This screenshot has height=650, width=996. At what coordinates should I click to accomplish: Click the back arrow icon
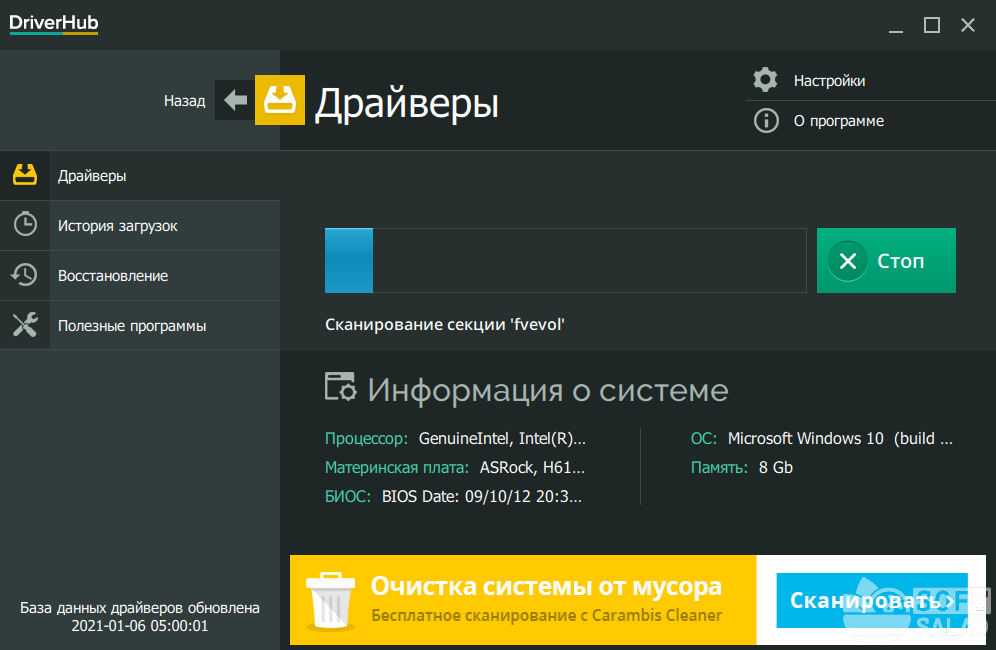tap(235, 100)
